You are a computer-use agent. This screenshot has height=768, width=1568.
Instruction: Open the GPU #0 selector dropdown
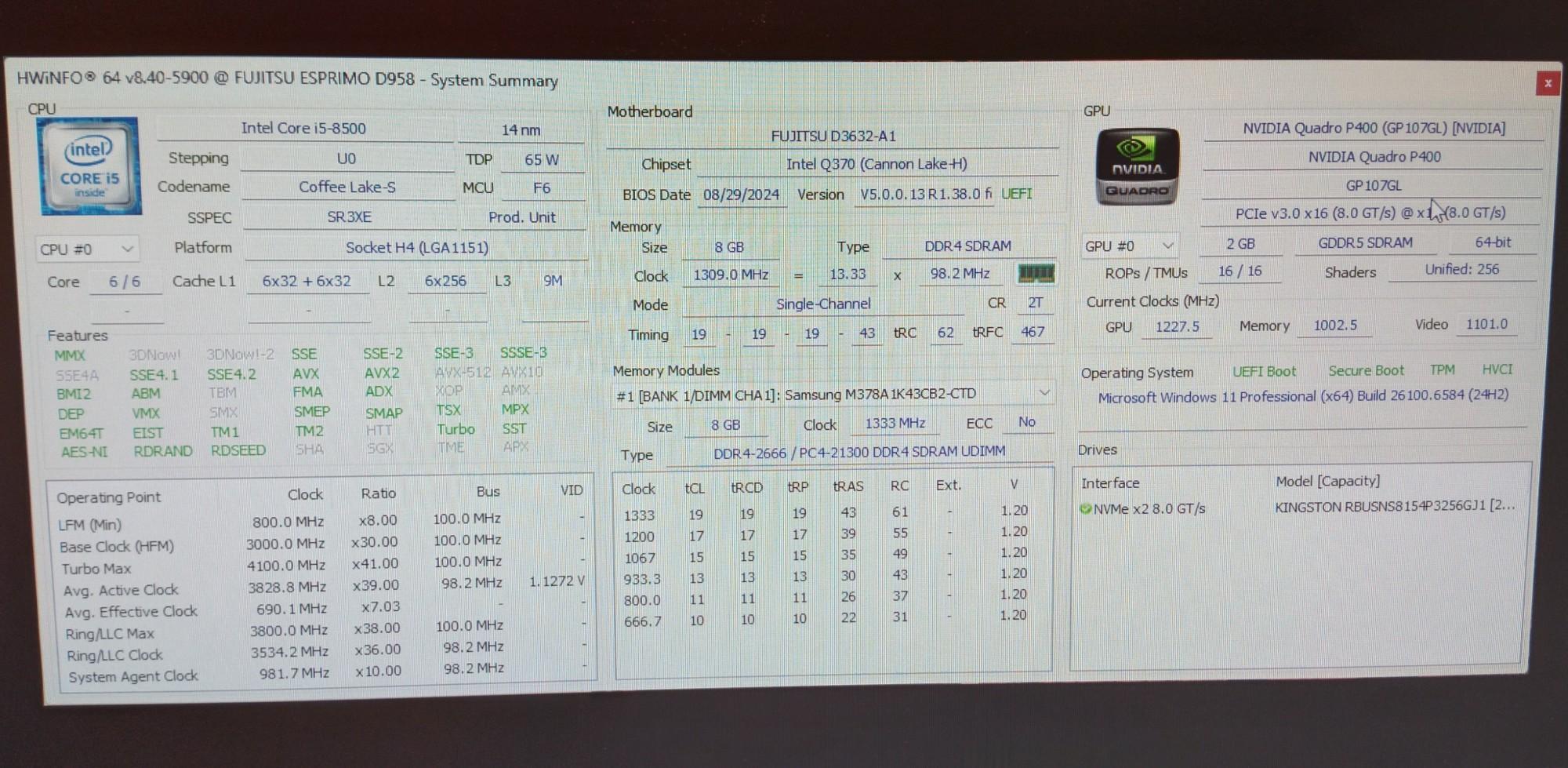click(1128, 246)
